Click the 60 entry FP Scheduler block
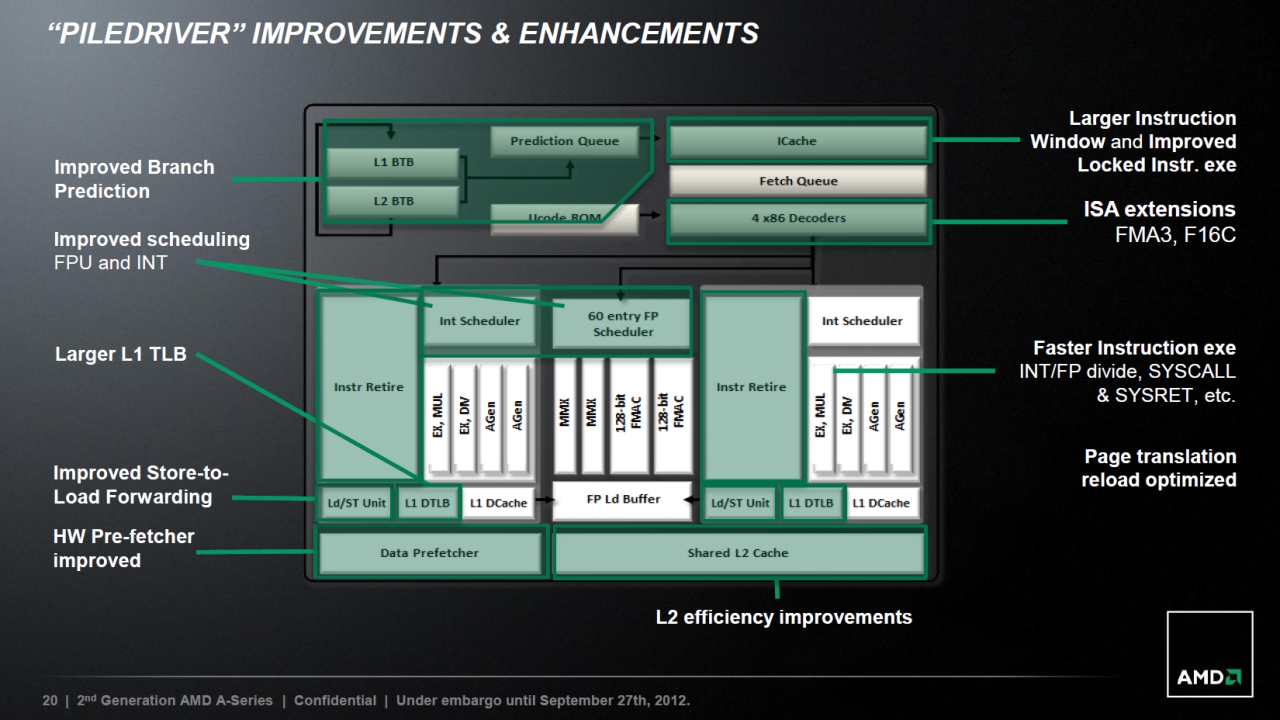The image size is (1280, 720). [621, 323]
